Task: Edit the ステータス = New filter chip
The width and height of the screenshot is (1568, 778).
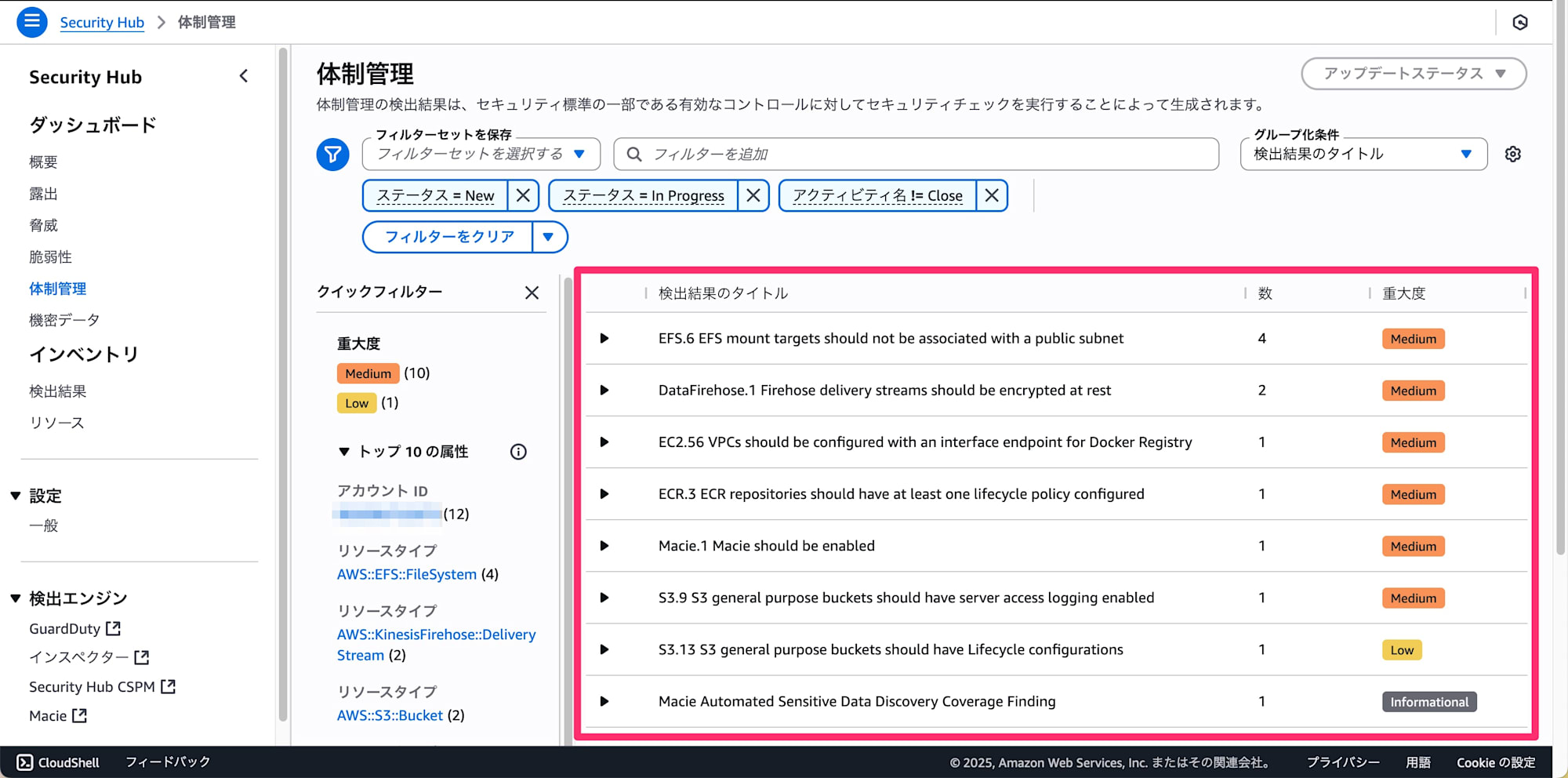Action: tap(435, 195)
